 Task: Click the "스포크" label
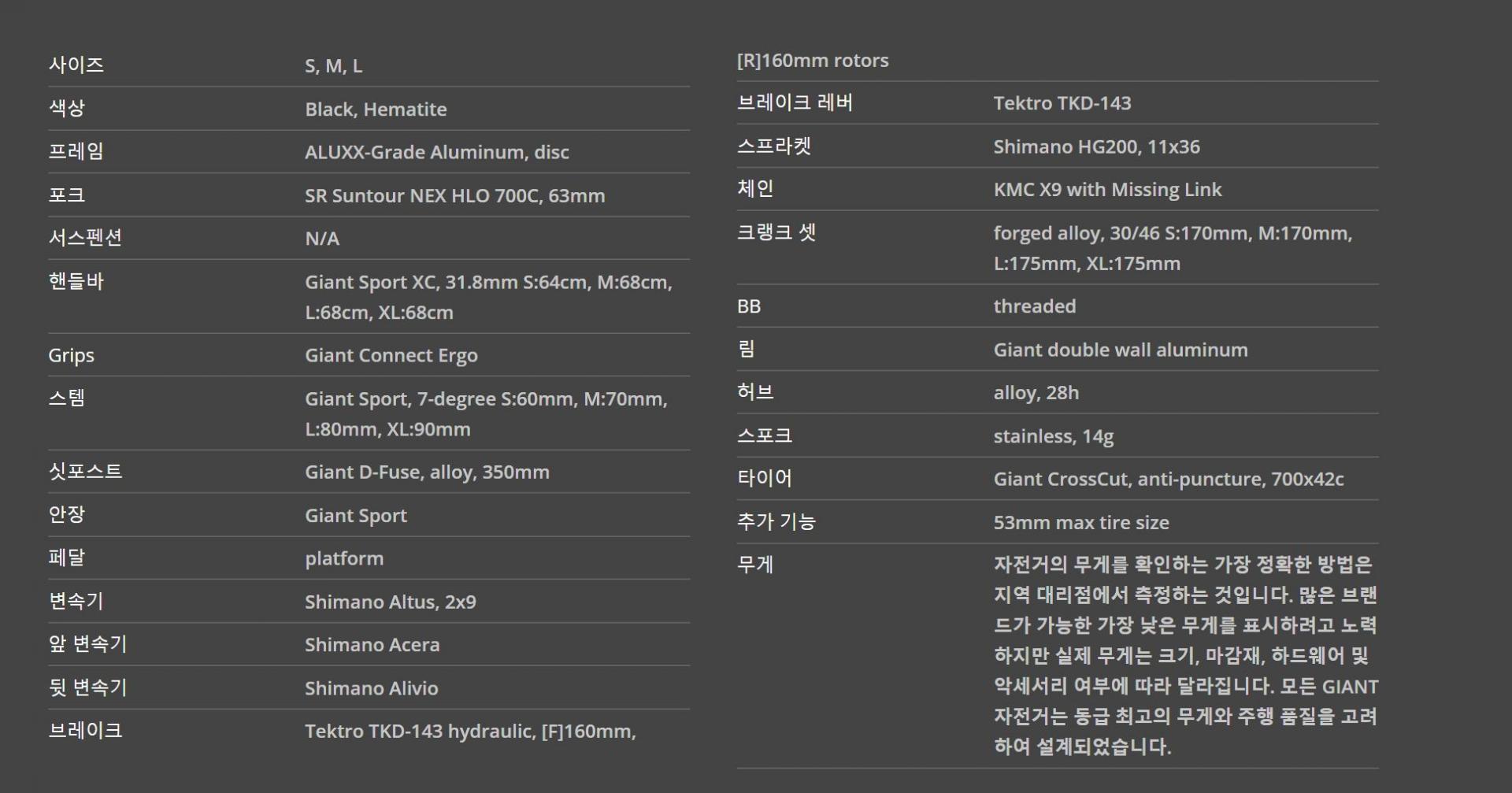[x=765, y=435]
